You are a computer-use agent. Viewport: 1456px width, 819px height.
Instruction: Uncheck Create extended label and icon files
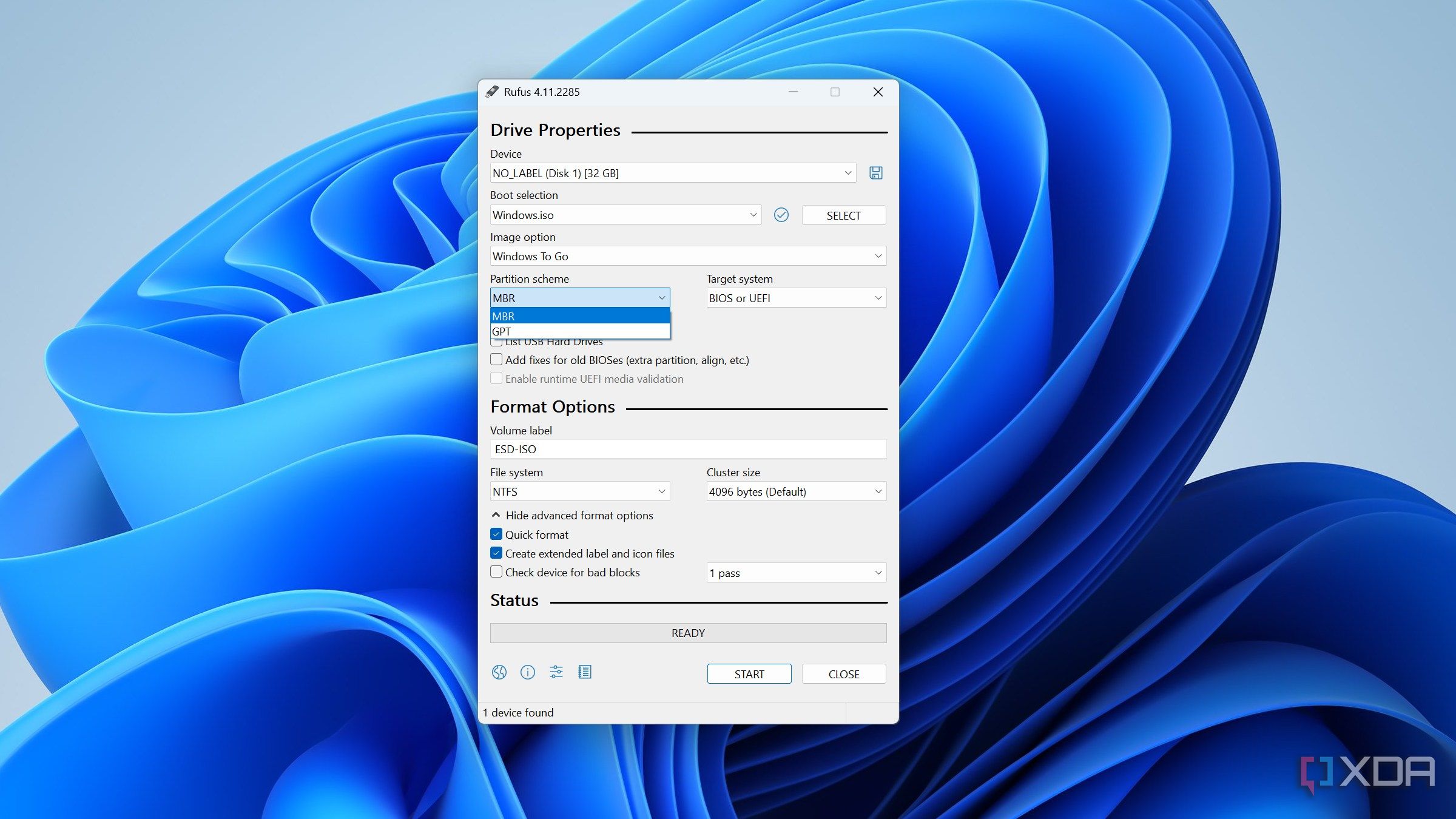point(496,553)
